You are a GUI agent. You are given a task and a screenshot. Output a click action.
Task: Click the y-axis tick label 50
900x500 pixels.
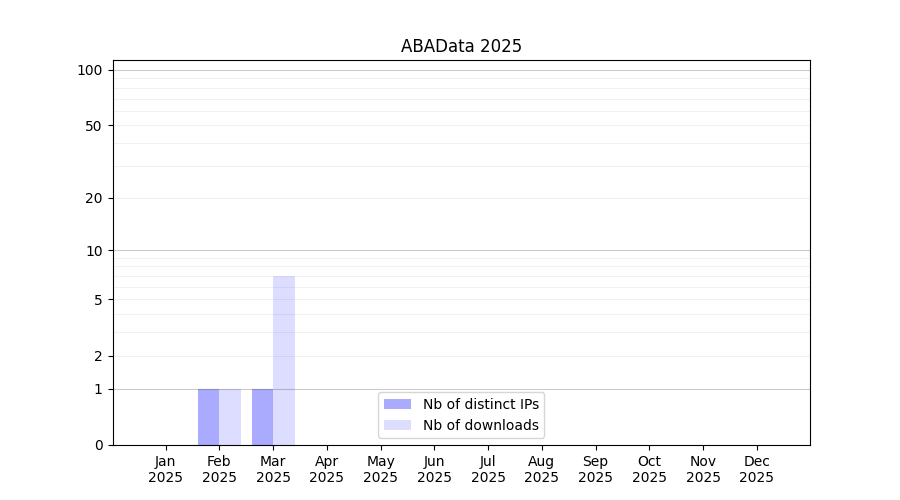[x=93, y=126]
